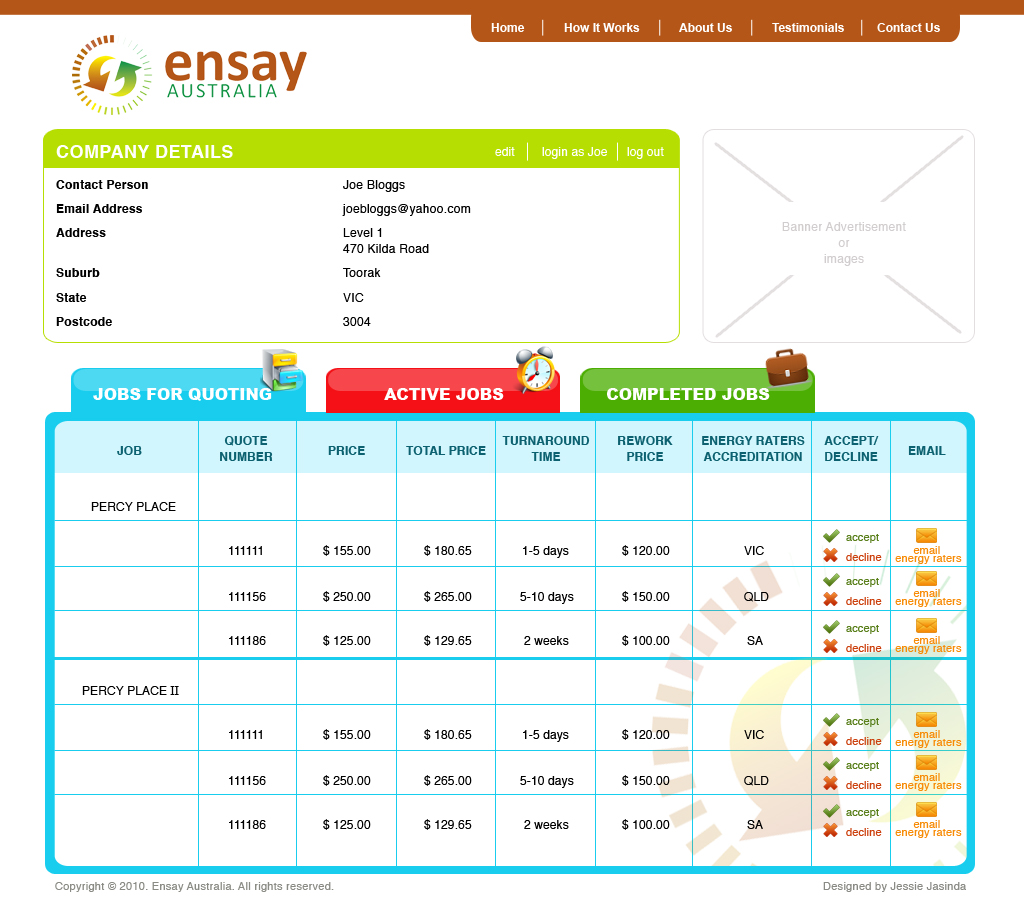Click red X for Percy Place II quote 111156
The image size is (1024, 900).
(831, 784)
